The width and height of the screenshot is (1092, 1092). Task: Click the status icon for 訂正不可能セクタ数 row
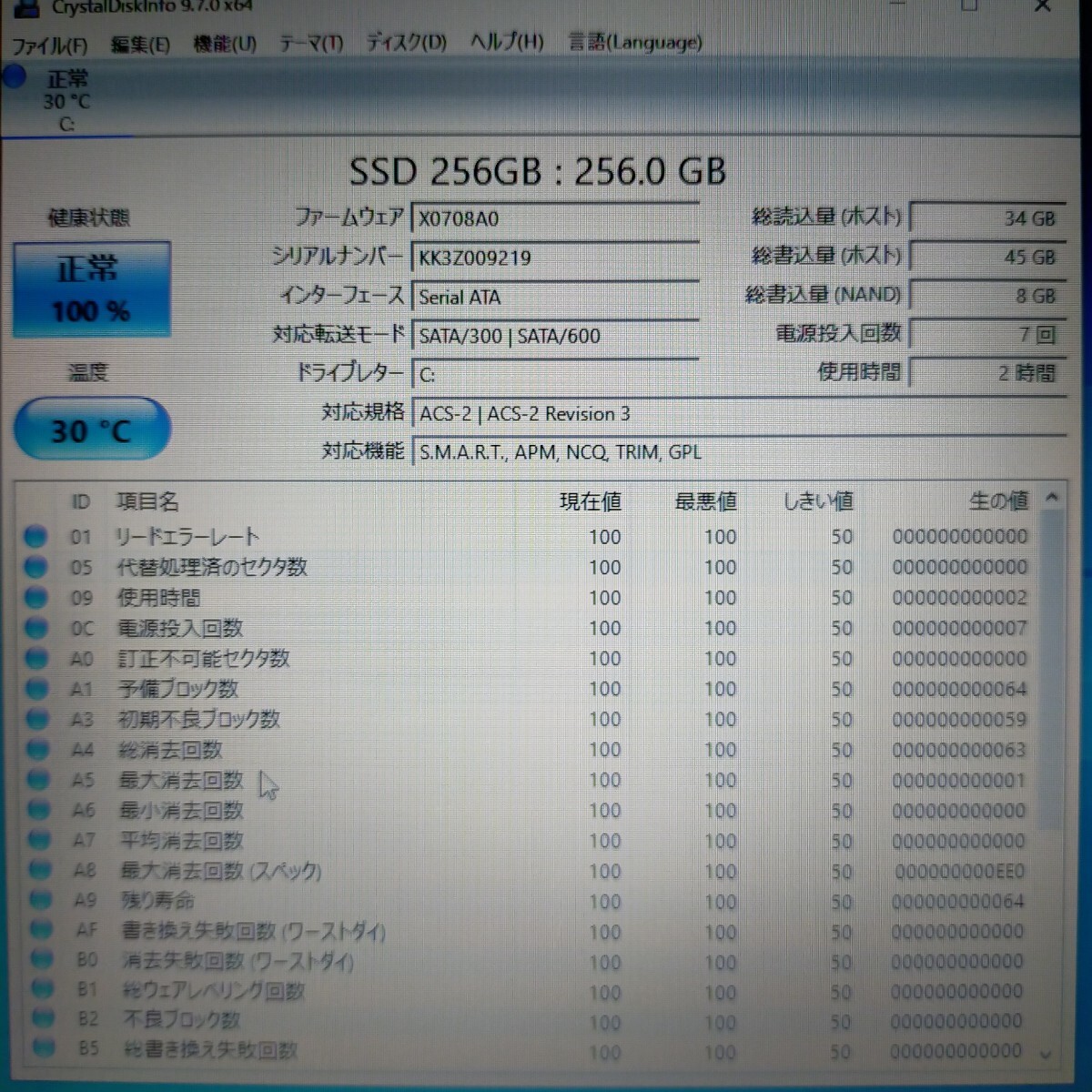[36, 658]
